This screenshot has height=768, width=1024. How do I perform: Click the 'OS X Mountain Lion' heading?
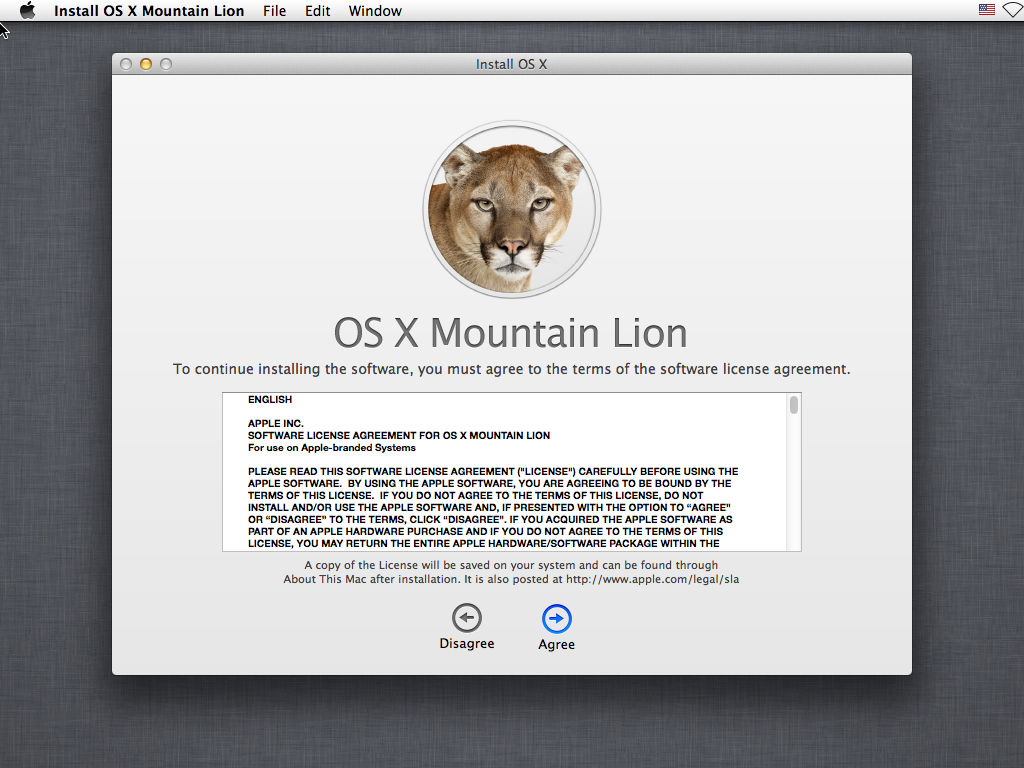(x=511, y=332)
